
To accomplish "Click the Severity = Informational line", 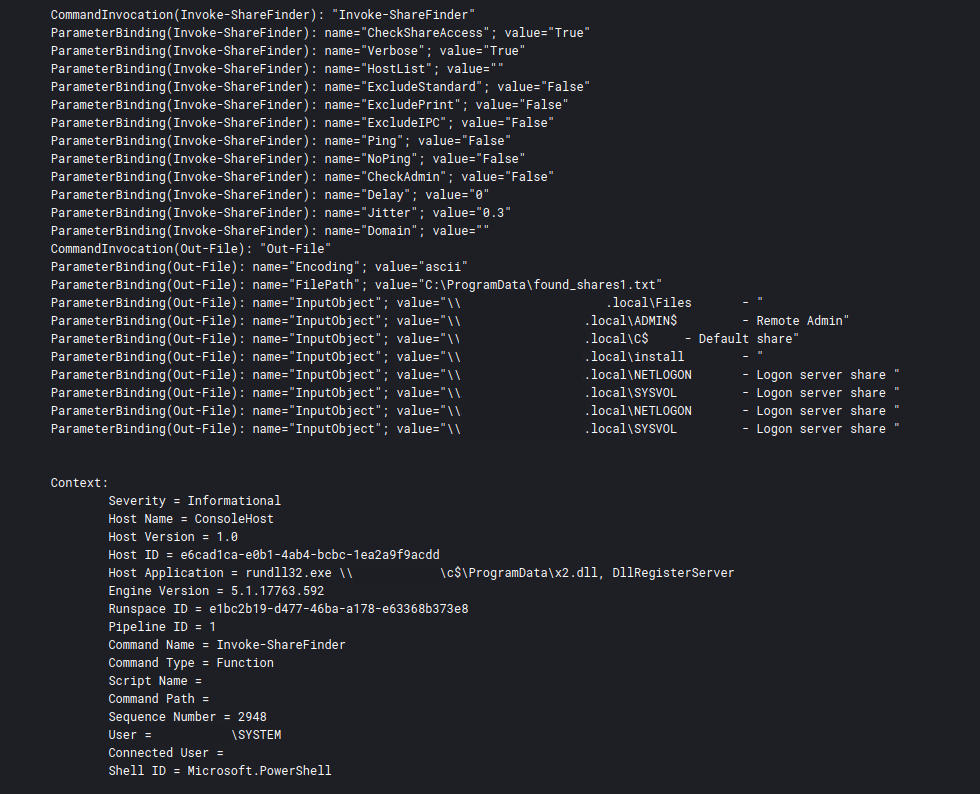I will 194,501.
